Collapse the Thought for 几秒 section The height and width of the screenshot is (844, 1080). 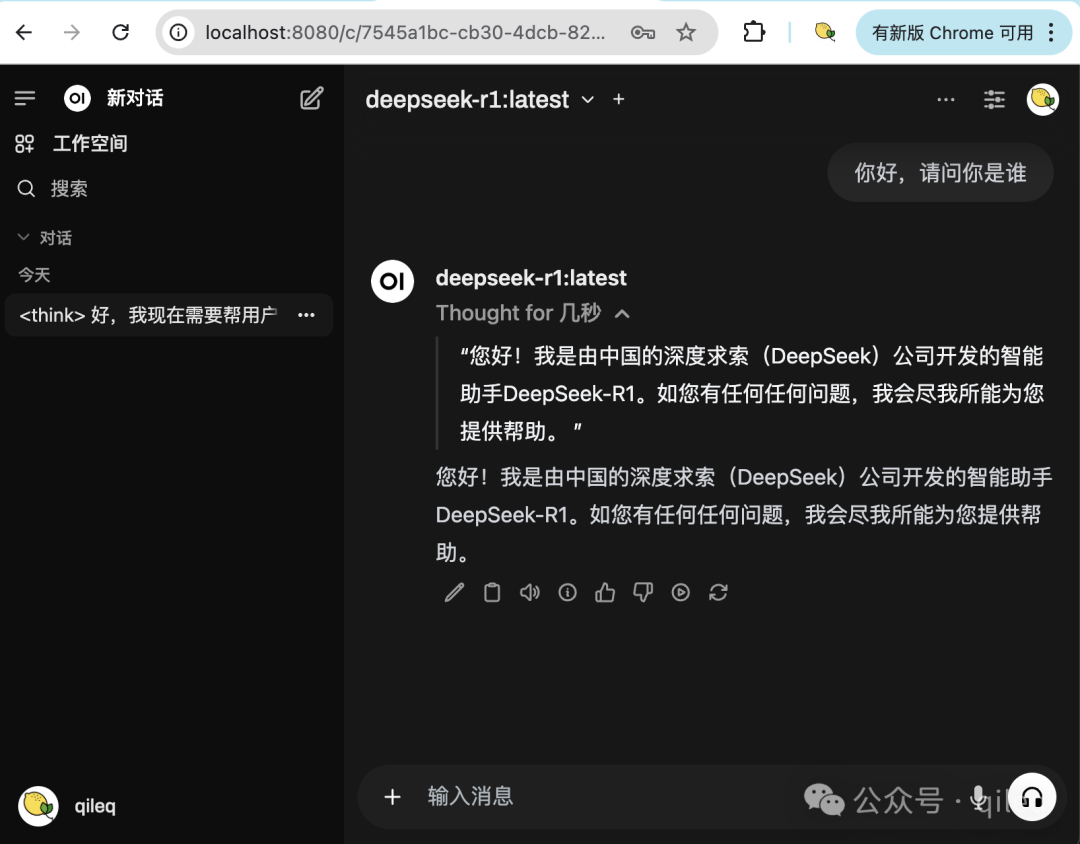pyautogui.click(x=533, y=313)
